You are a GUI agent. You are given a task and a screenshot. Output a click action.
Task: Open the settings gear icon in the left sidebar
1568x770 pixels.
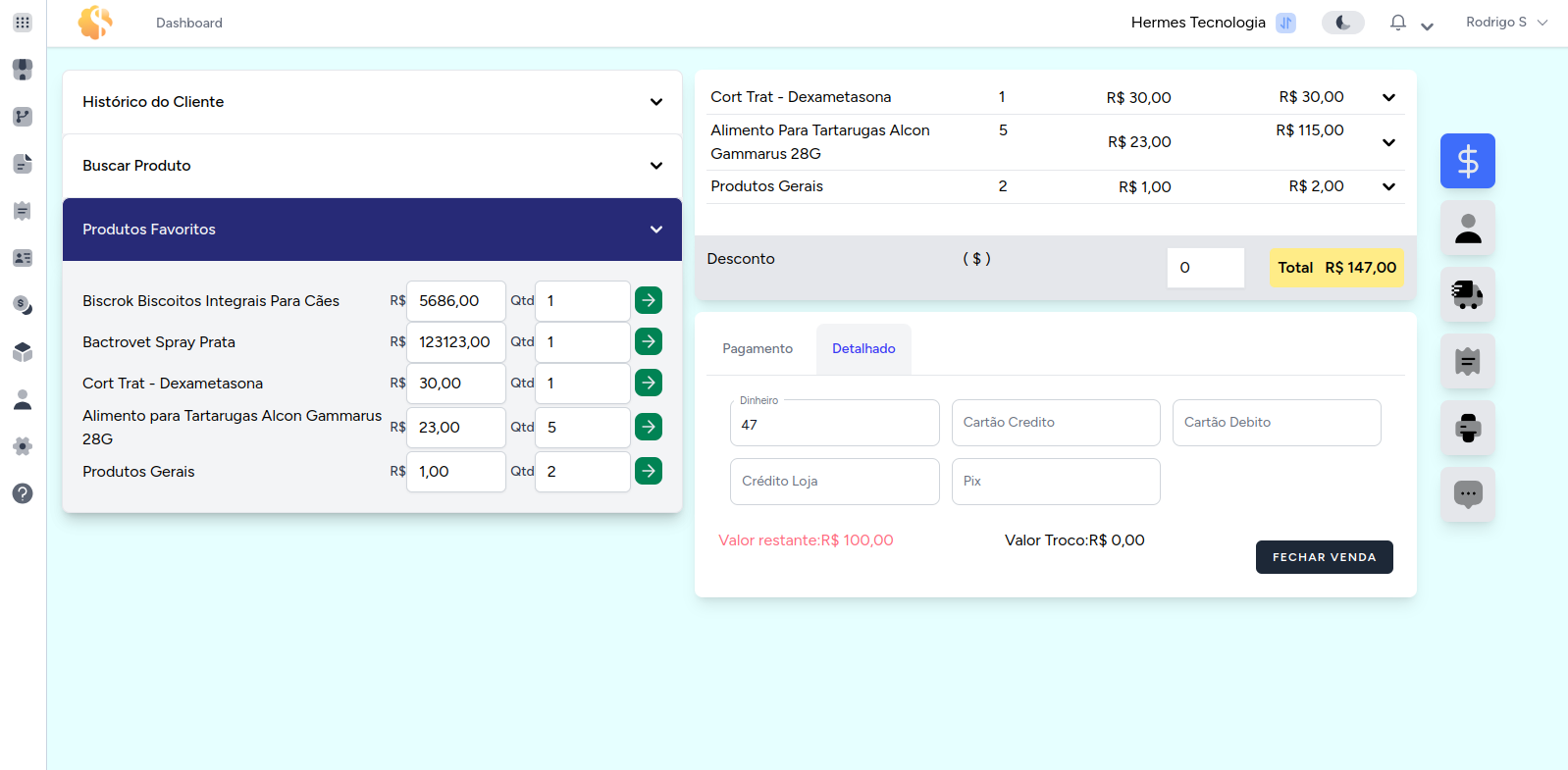click(x=23, y=446)
